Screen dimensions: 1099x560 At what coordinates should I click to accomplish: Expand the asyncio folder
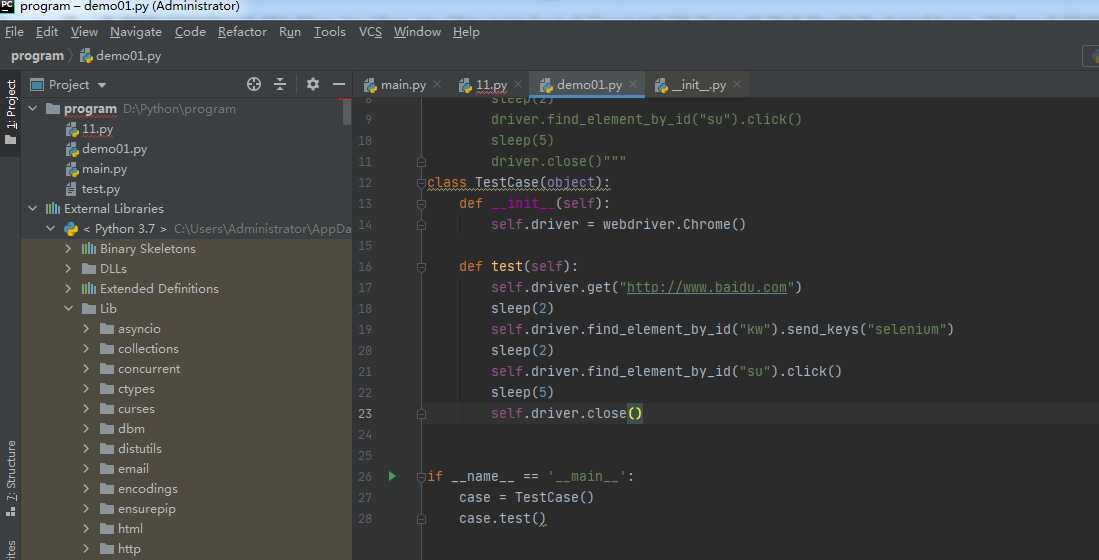click(86, 329)
